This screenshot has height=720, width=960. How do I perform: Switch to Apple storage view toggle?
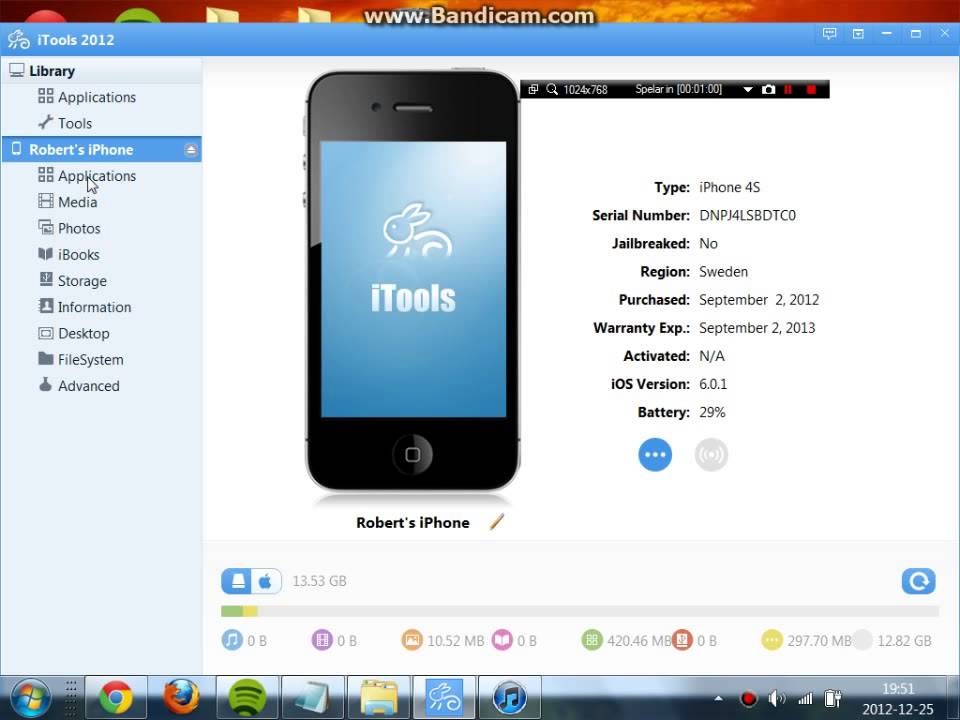click(266, 581)
